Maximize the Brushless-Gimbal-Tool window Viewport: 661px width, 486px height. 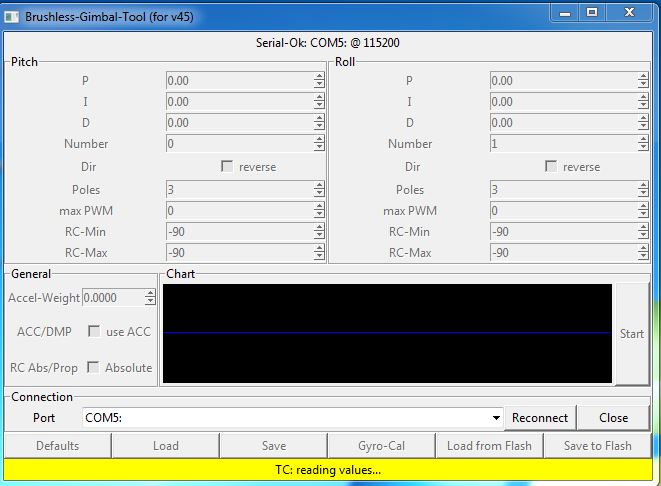tap(592, 13)
